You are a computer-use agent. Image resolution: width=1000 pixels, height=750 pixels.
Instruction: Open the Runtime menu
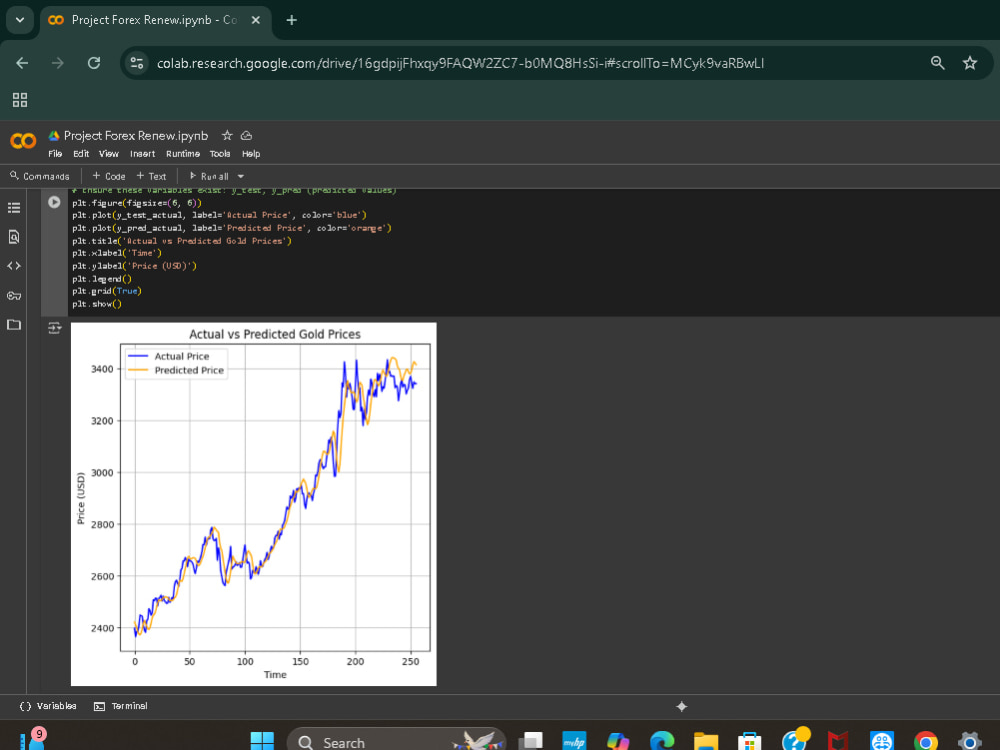tap(183, 154)
